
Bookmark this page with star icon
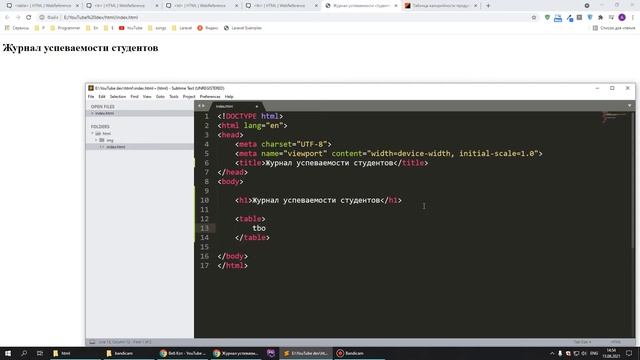click(533, 18)
